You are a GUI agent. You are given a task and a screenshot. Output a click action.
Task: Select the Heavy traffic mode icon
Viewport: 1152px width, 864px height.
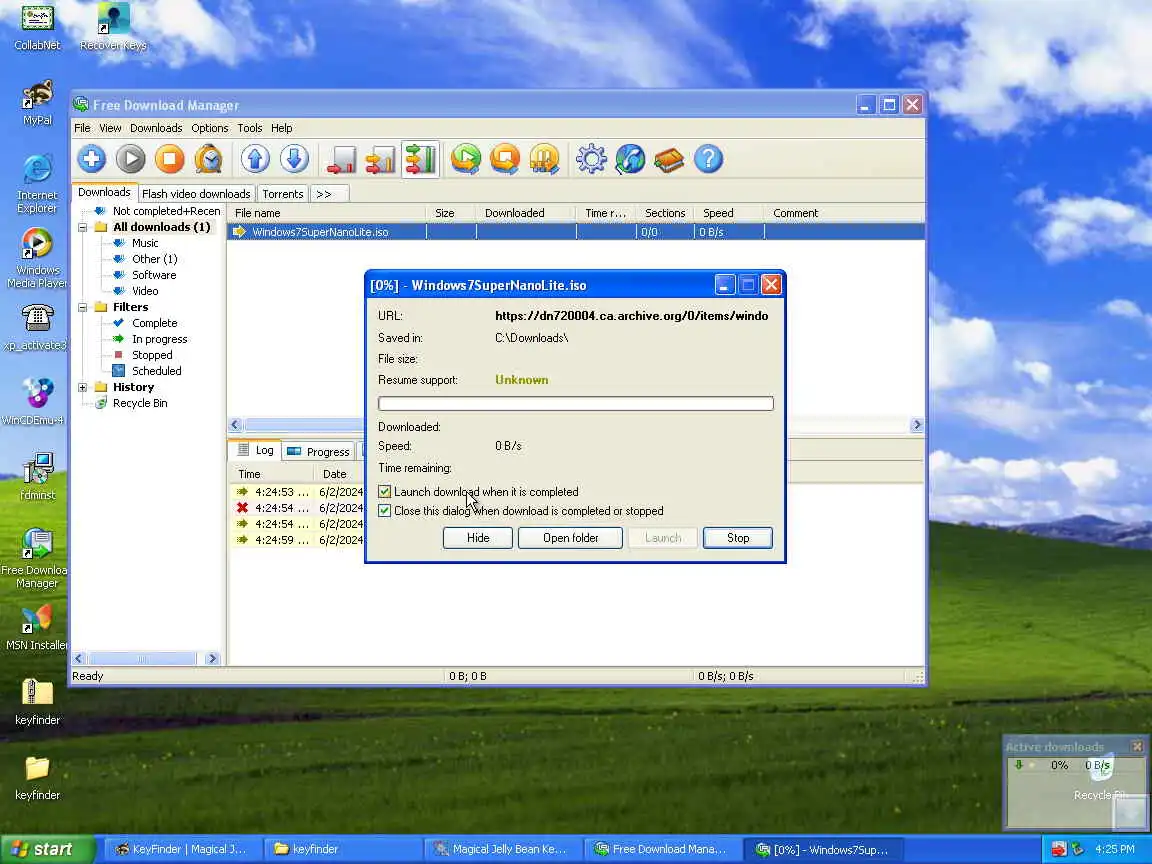tap(420, 159)
